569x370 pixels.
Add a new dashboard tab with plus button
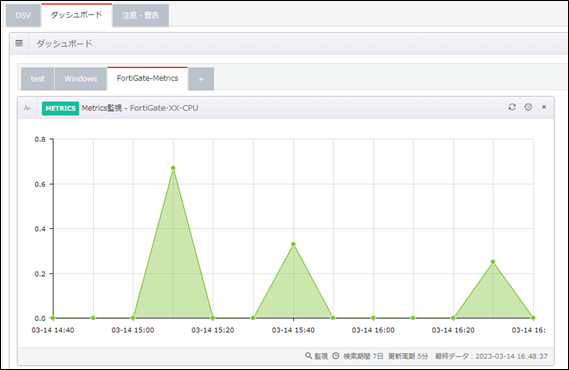[201, 79]
